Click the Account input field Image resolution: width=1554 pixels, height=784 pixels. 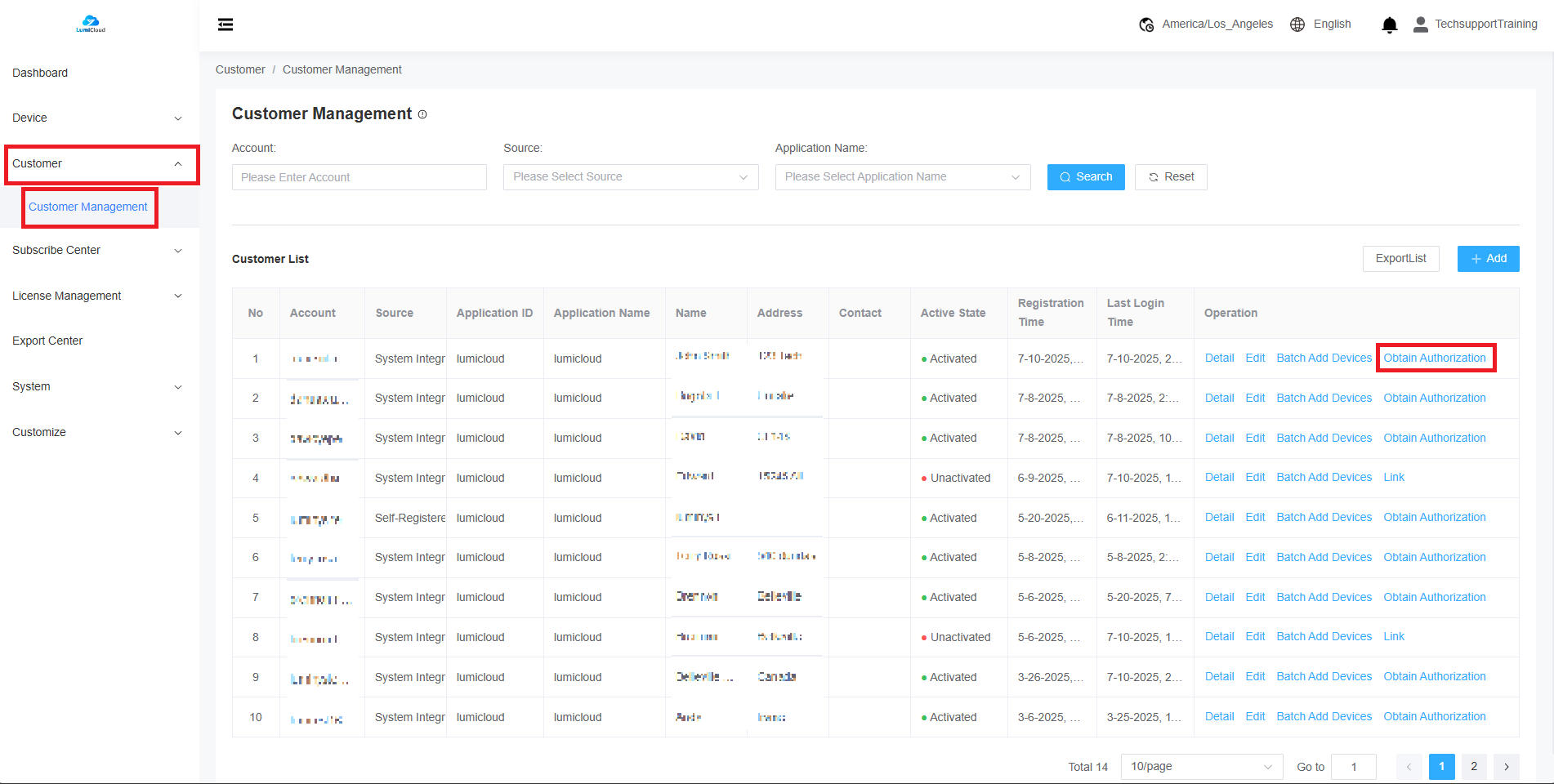[359, 177]
